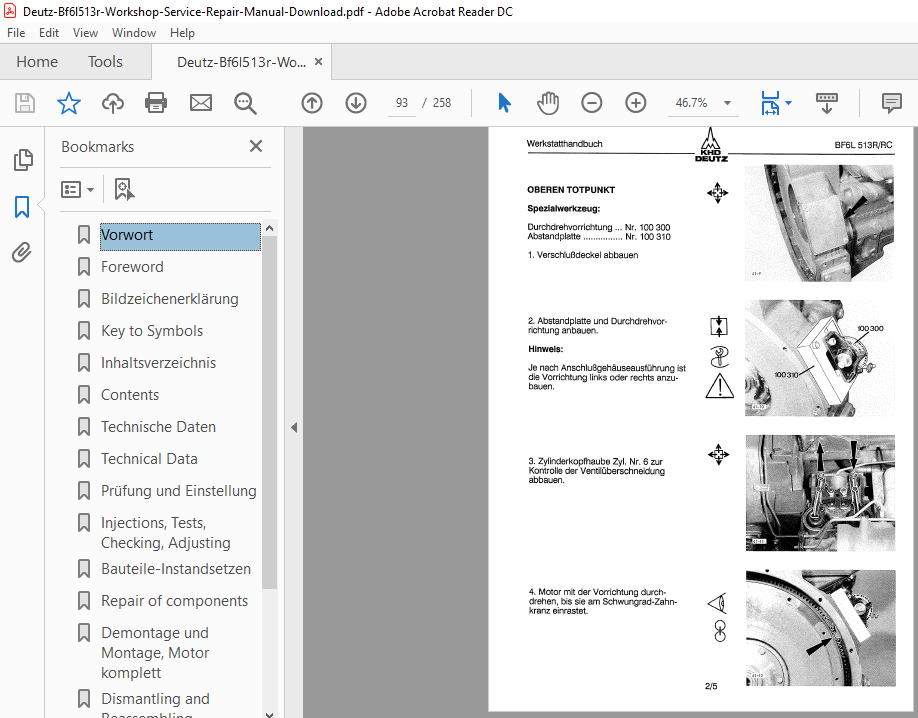Click the page number field showing 93
This screenshot has height=718, width=918.
(402, 103)
